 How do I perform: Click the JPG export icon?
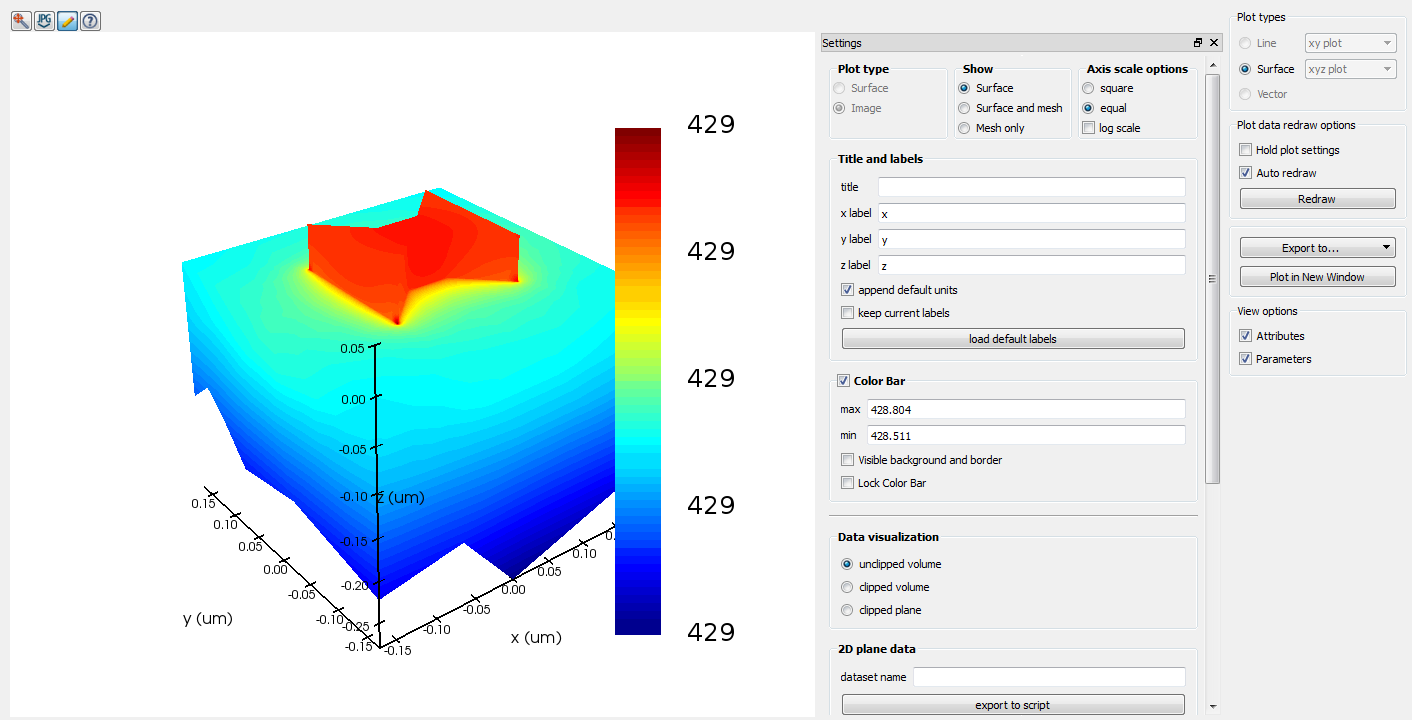pyautogui.click(x=44, y=20)
